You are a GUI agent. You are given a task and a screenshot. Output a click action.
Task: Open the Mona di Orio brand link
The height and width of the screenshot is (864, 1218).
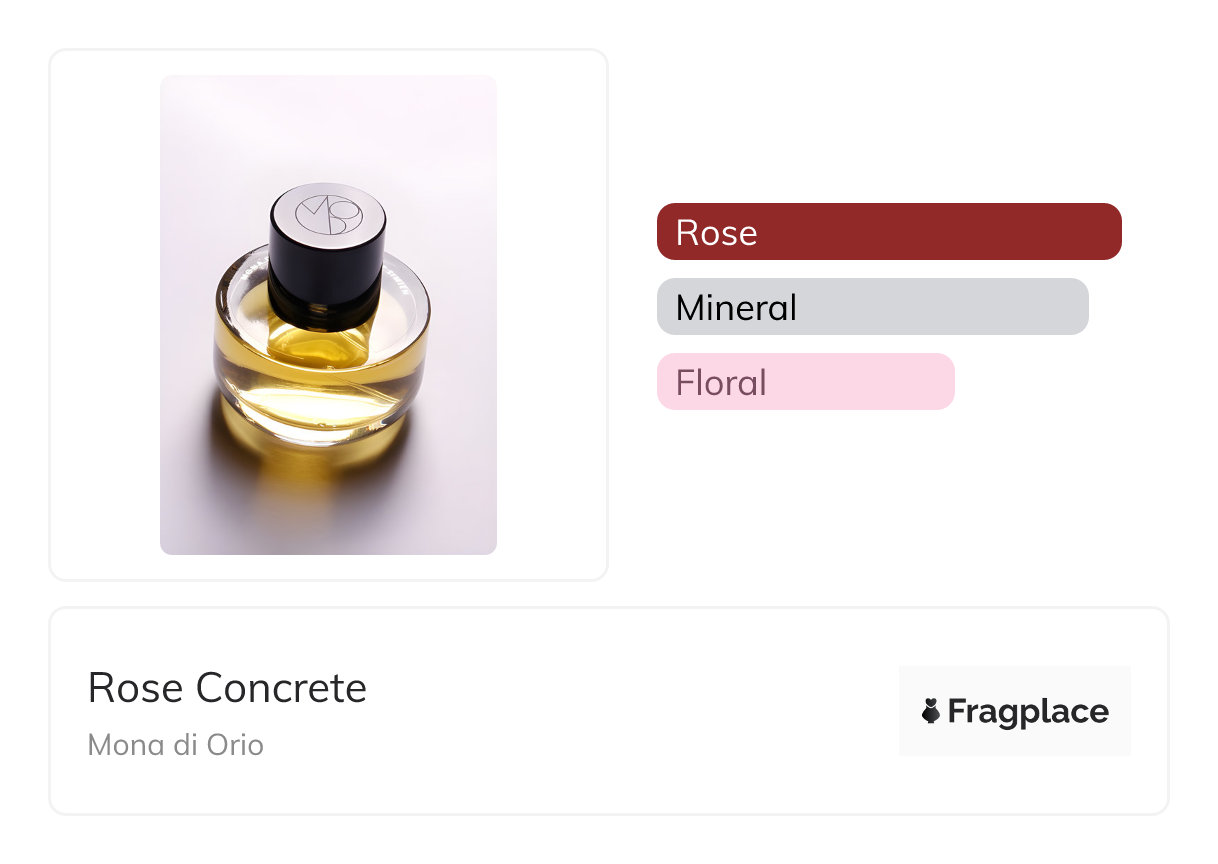click(x=175, y=745)
